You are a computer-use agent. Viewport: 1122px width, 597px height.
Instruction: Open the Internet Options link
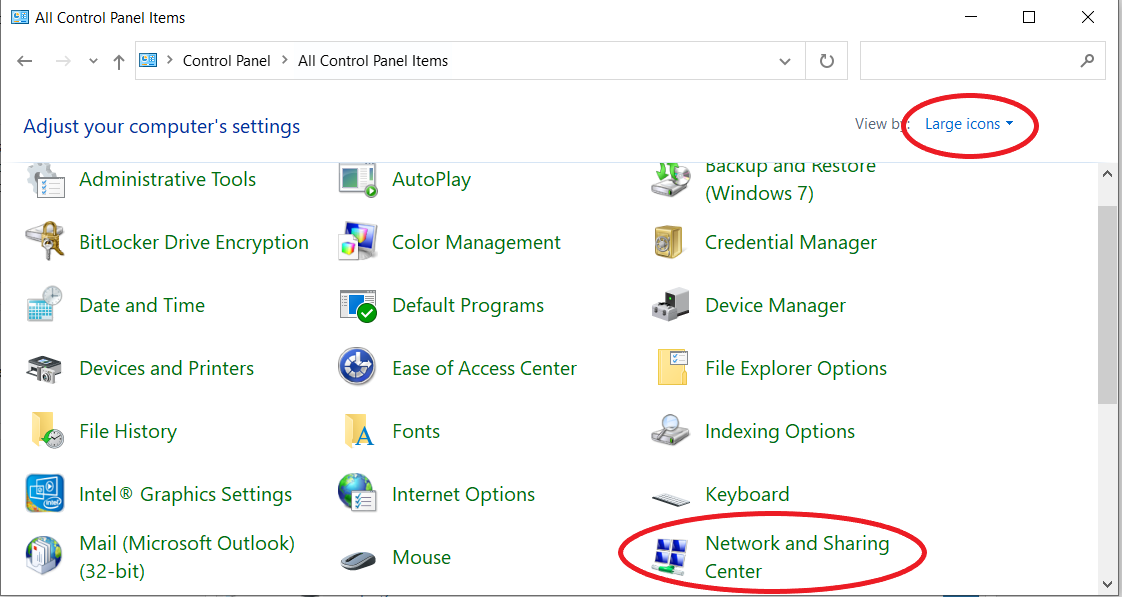coord(464,494)
